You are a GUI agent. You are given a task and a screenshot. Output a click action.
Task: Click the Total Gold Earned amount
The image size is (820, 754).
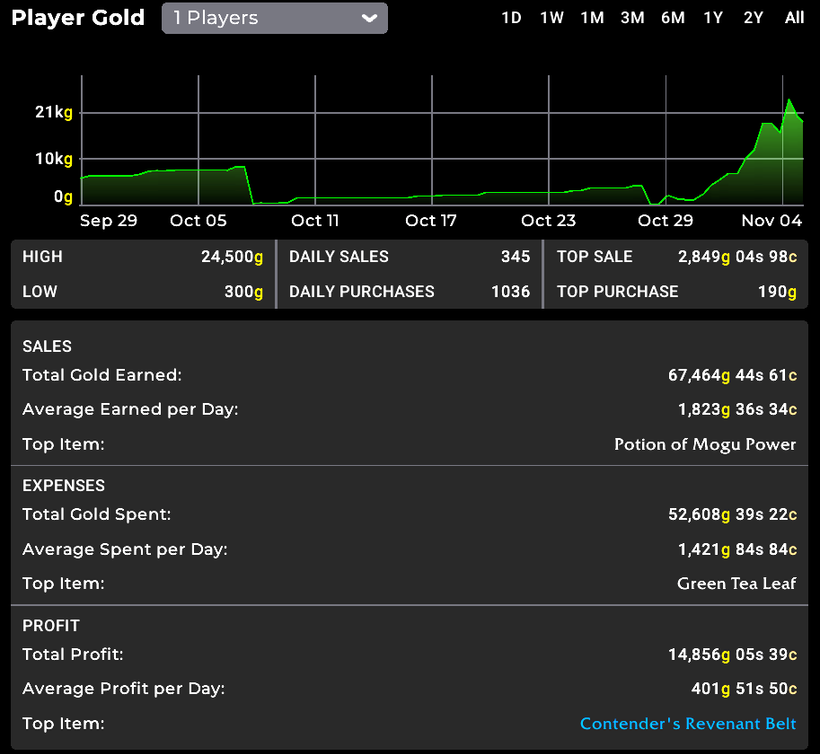(732, 375)
